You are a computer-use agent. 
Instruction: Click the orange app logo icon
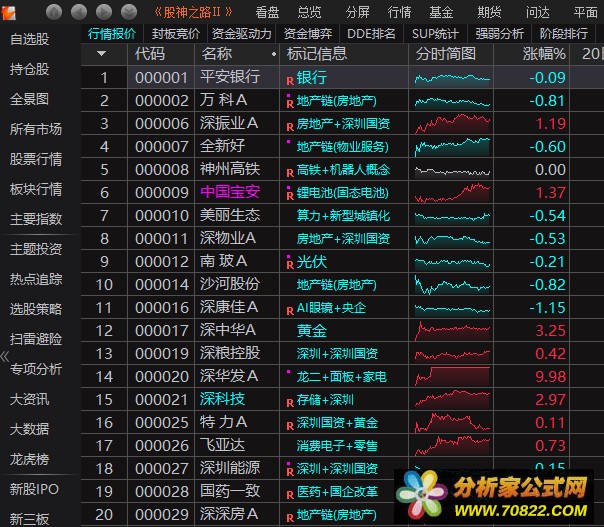click(x=8, y=12)
